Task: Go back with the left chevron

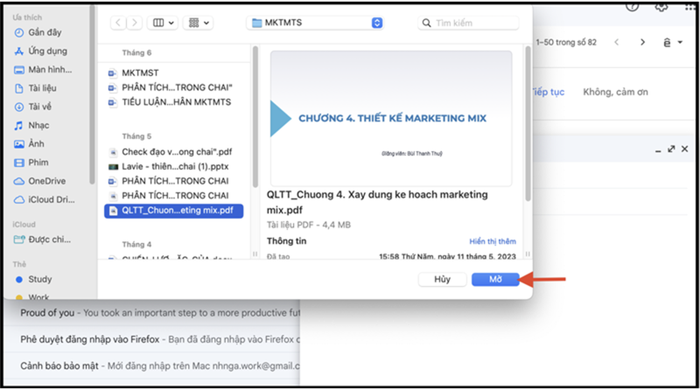Action: (x=118, y=23)
